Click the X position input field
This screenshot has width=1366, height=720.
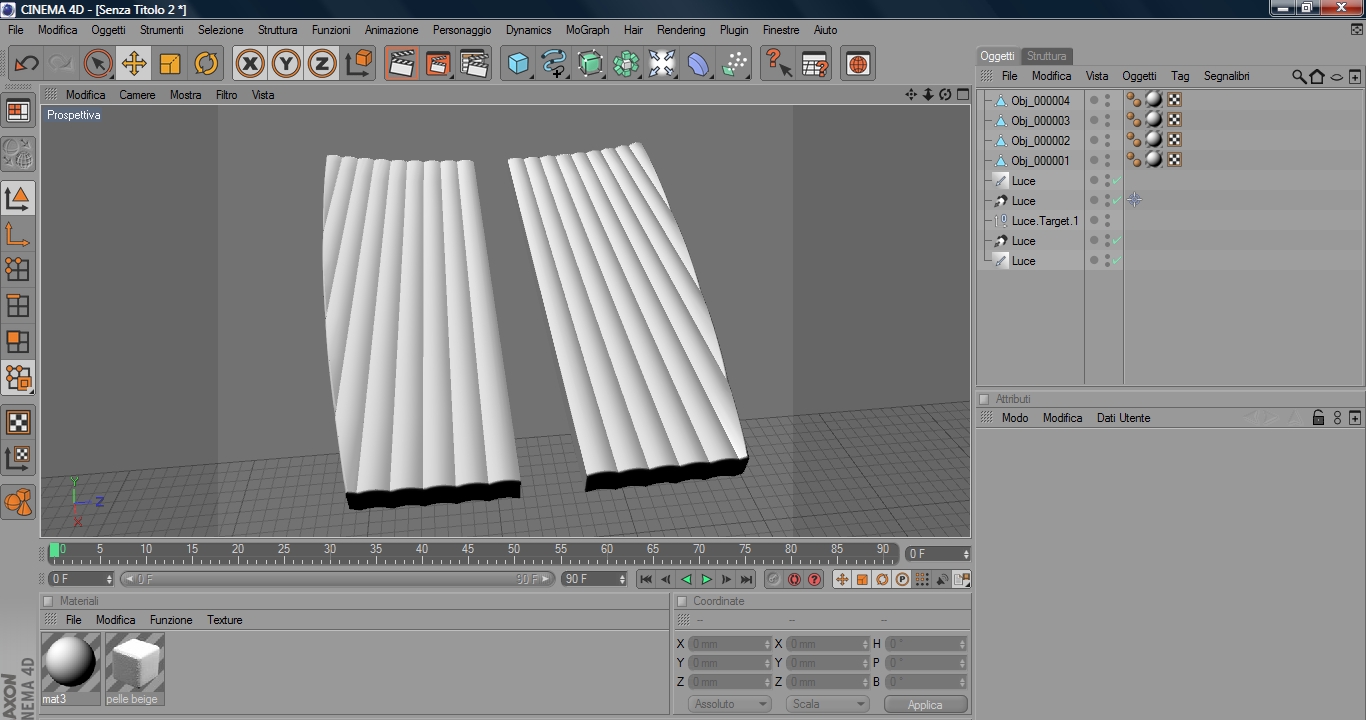(x=728, y=644)
